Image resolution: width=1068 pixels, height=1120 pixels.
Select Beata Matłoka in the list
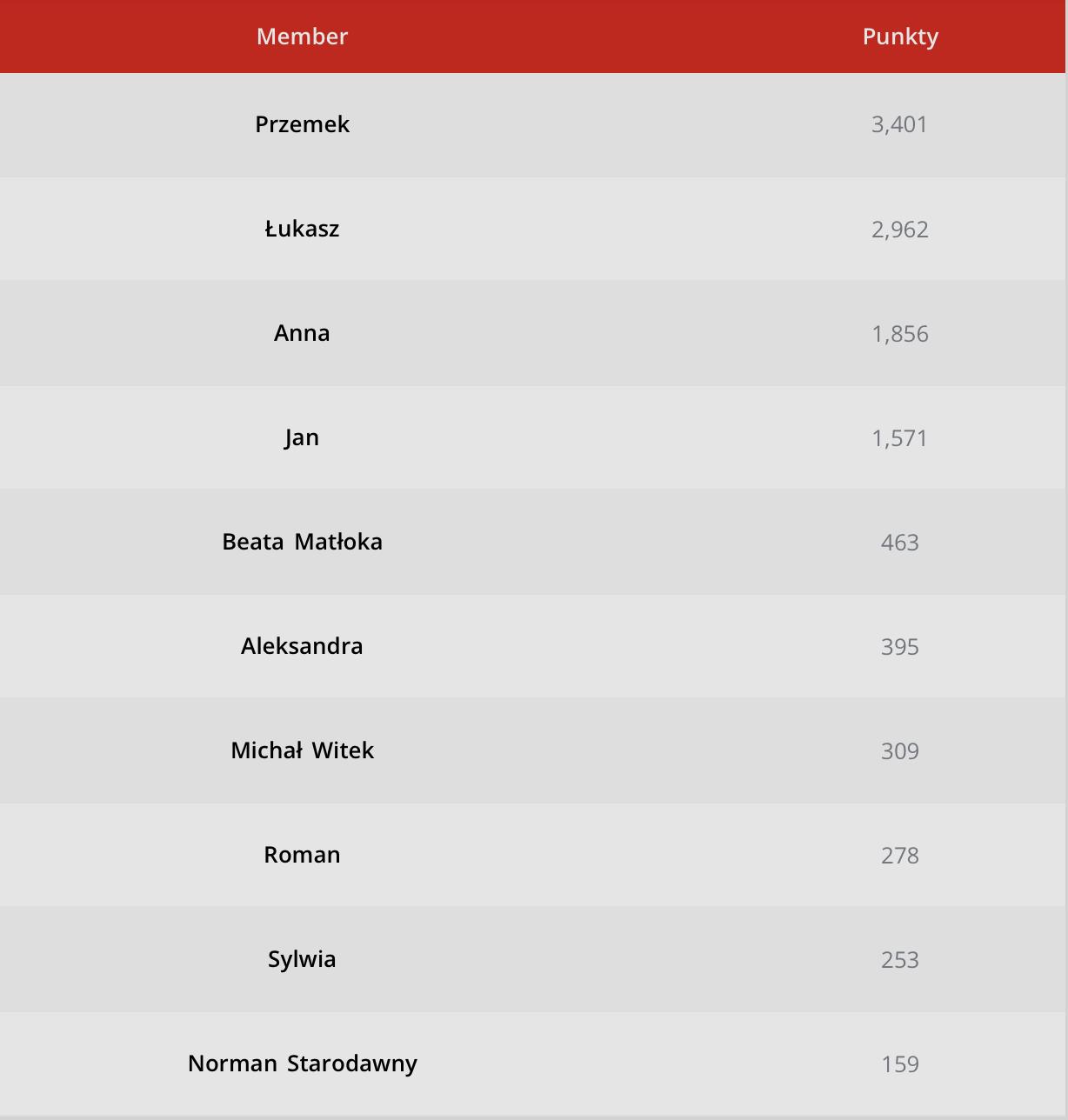(x=302, y=542)
